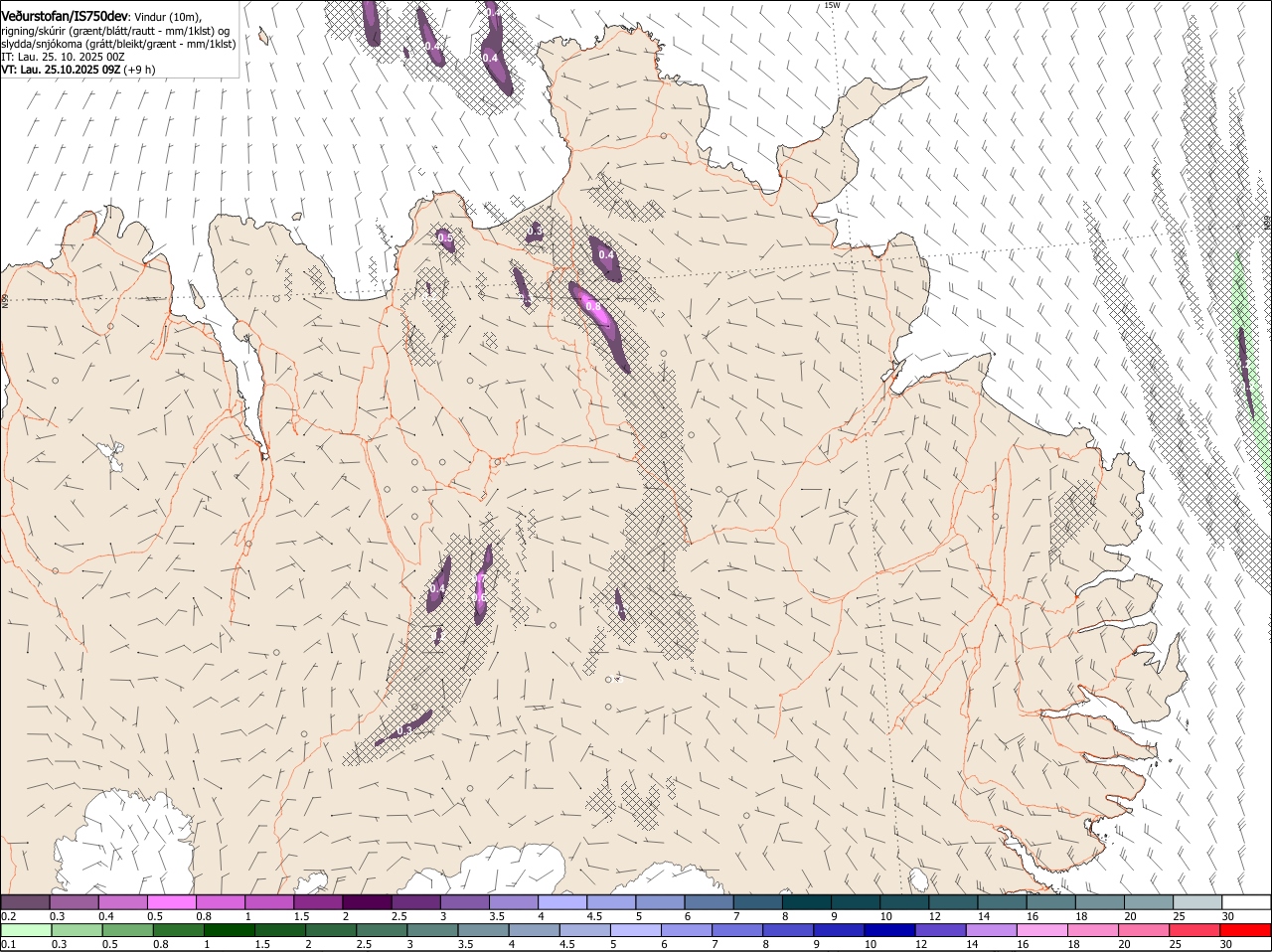Pick the upper legend swatch starting at 8

point(807,901)
